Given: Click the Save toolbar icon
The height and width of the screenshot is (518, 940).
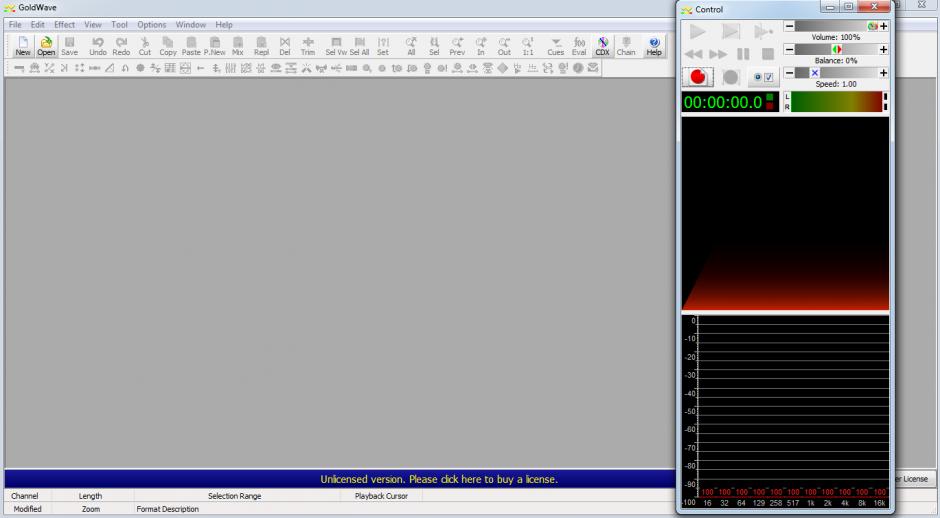Looking at the screenshot, I should pos(70,46).
